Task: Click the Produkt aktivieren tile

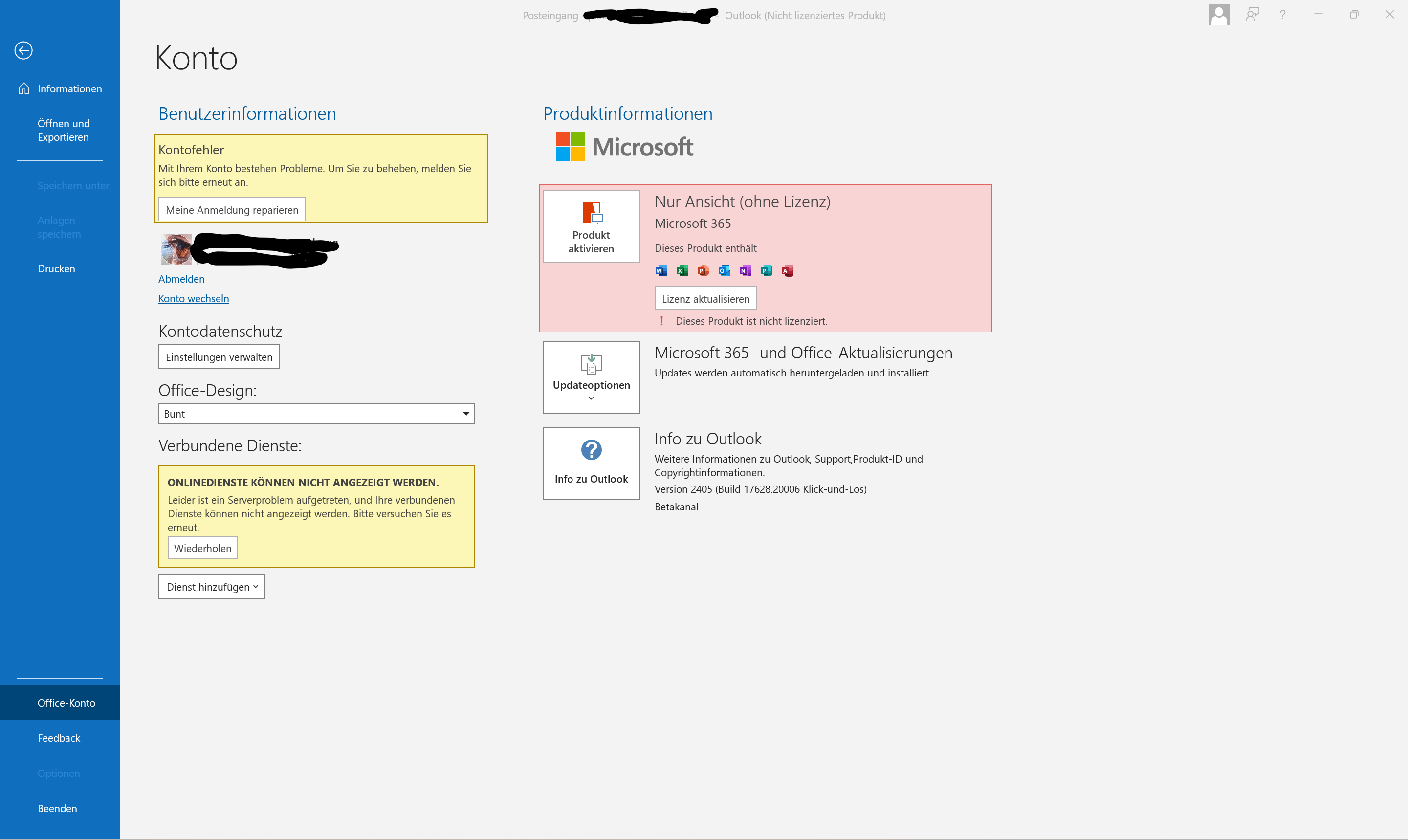Action: [591, 226]
